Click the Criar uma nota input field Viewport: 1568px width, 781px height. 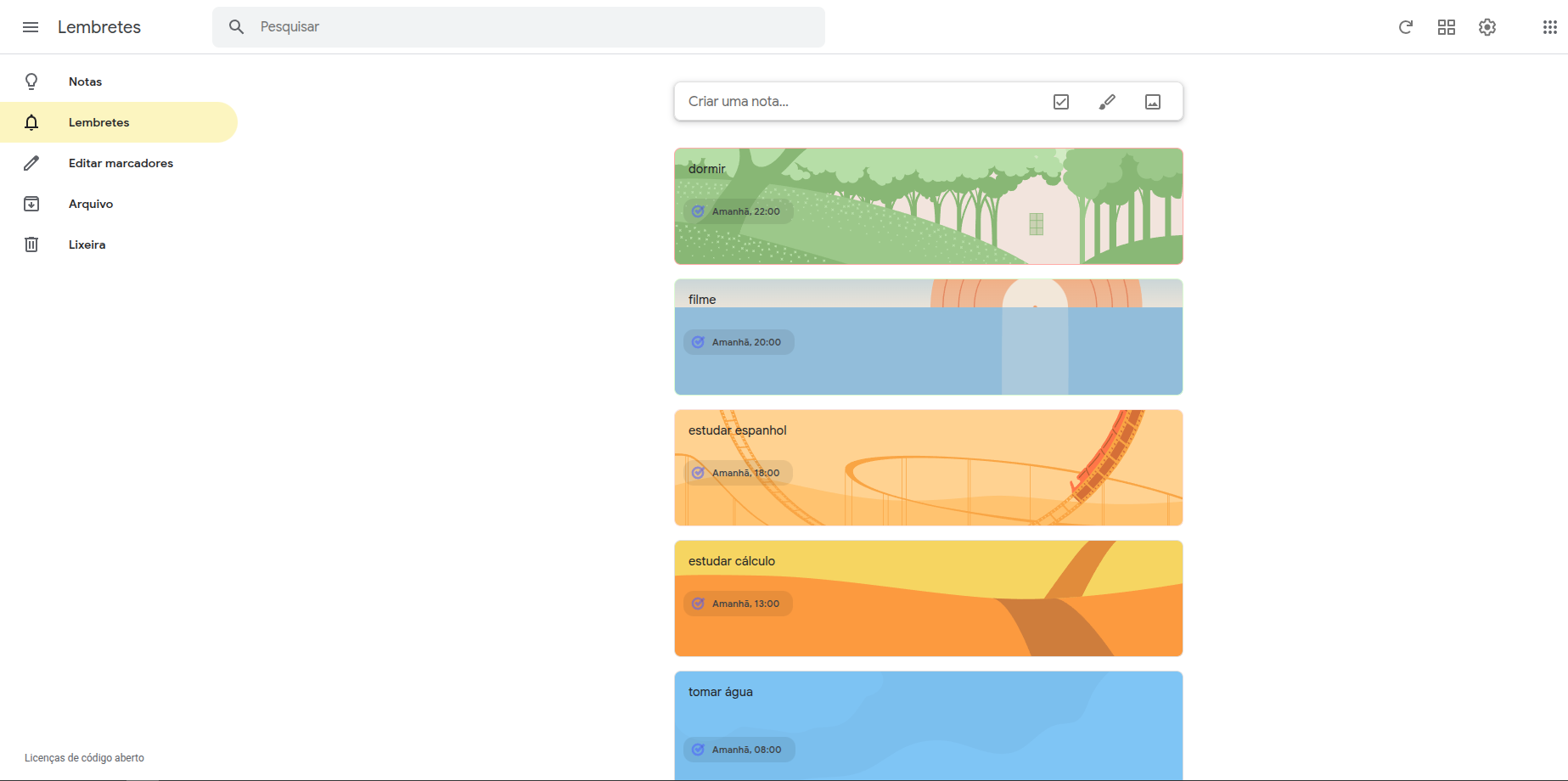(849, 101)
